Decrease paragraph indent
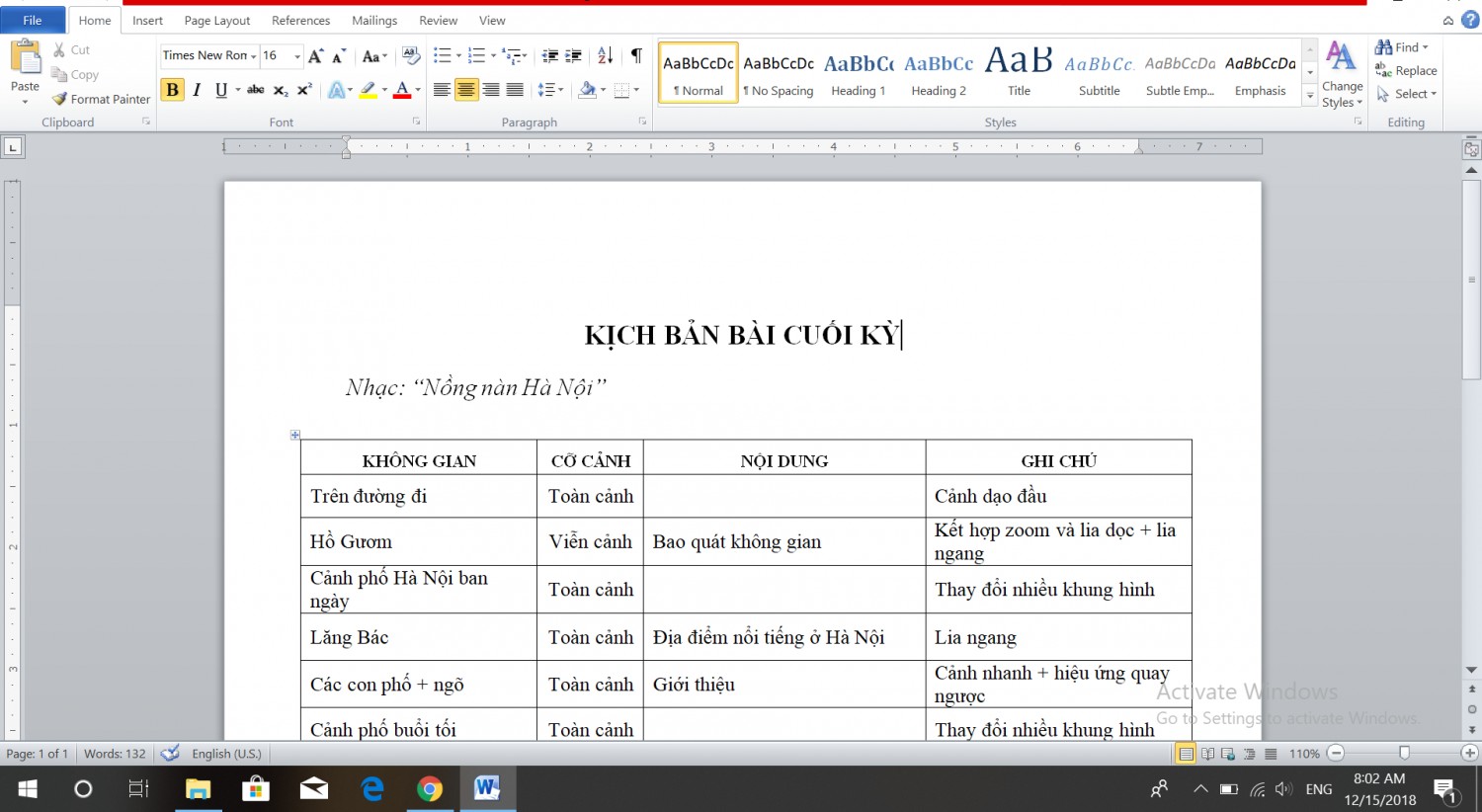 click(x=550, y=56)
